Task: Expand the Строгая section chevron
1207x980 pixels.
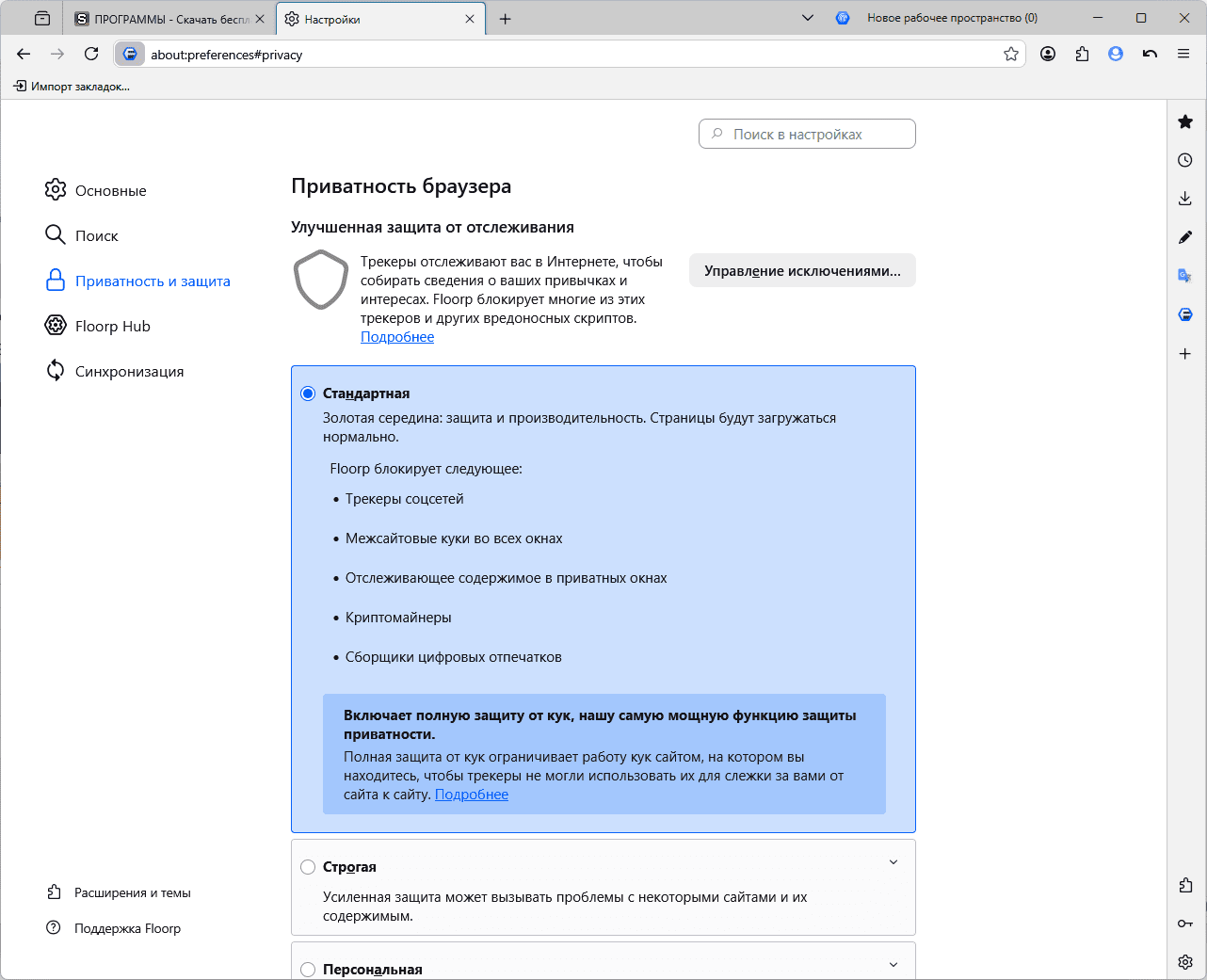Action: click(893, 862)
